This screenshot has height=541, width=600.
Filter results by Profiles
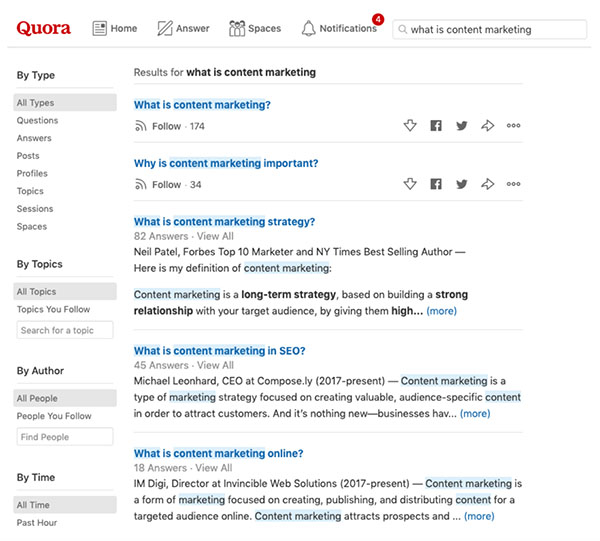[x=32, y=173]
